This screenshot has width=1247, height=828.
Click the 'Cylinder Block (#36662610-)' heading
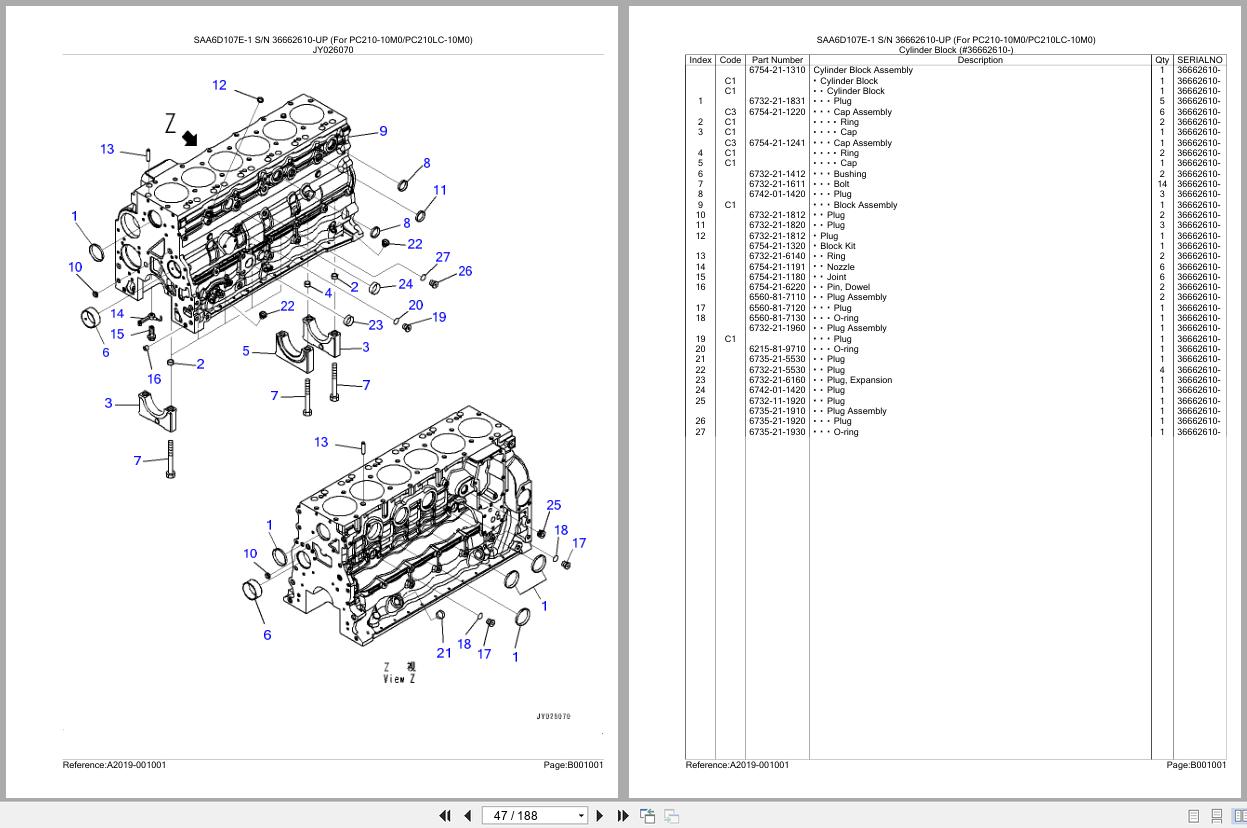pos(956,50)
